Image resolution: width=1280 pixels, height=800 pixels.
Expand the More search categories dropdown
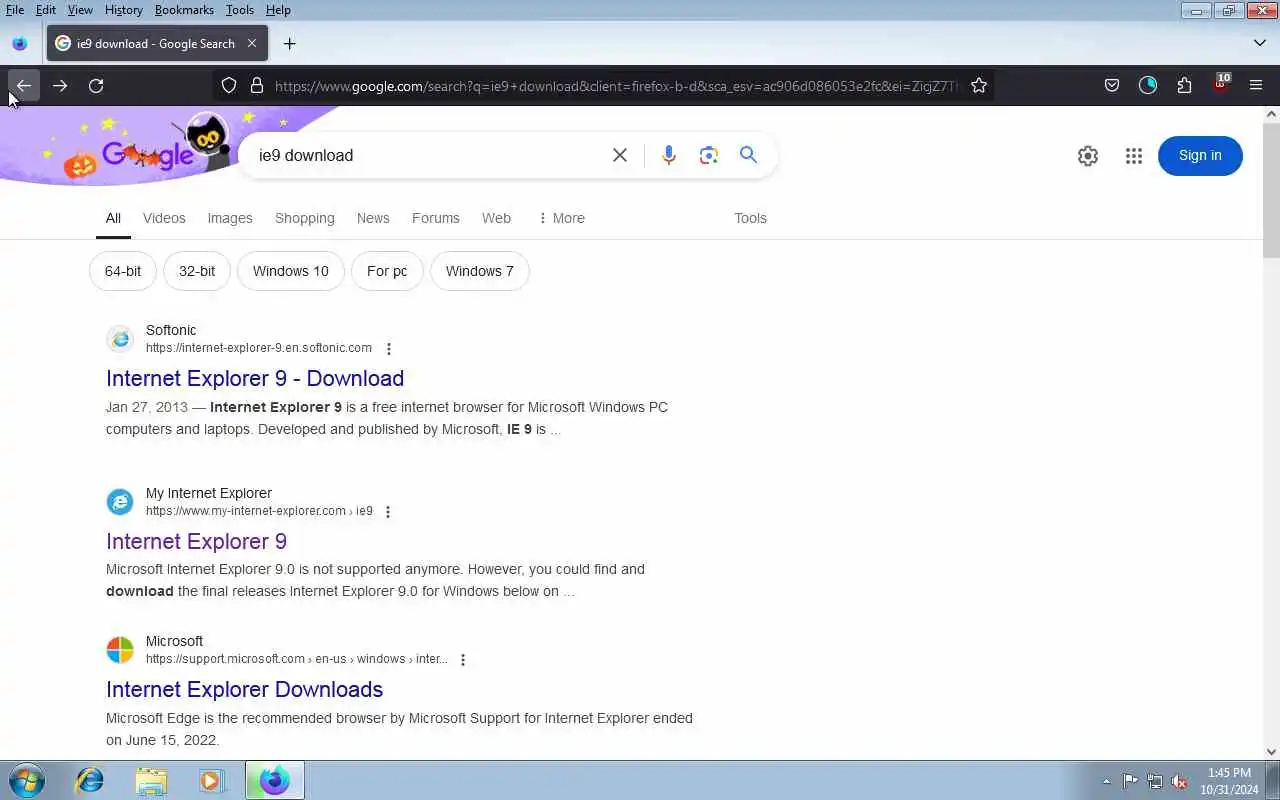tap(561, 218)
